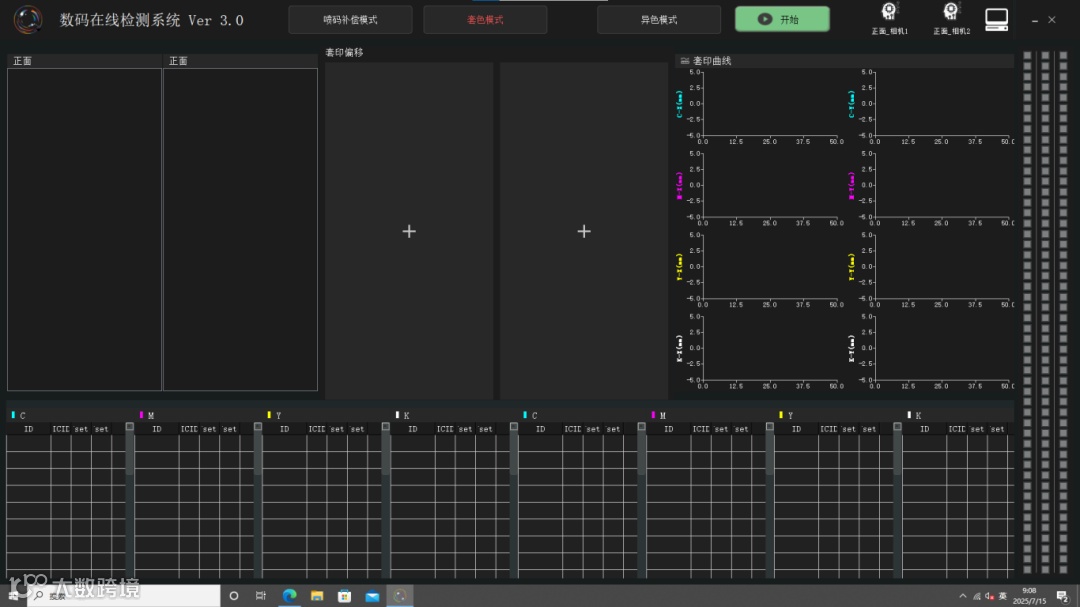This screenshot has height=607, width=1080.
Task: Select the 套色模式 mode tab
Action: point(485,19)
